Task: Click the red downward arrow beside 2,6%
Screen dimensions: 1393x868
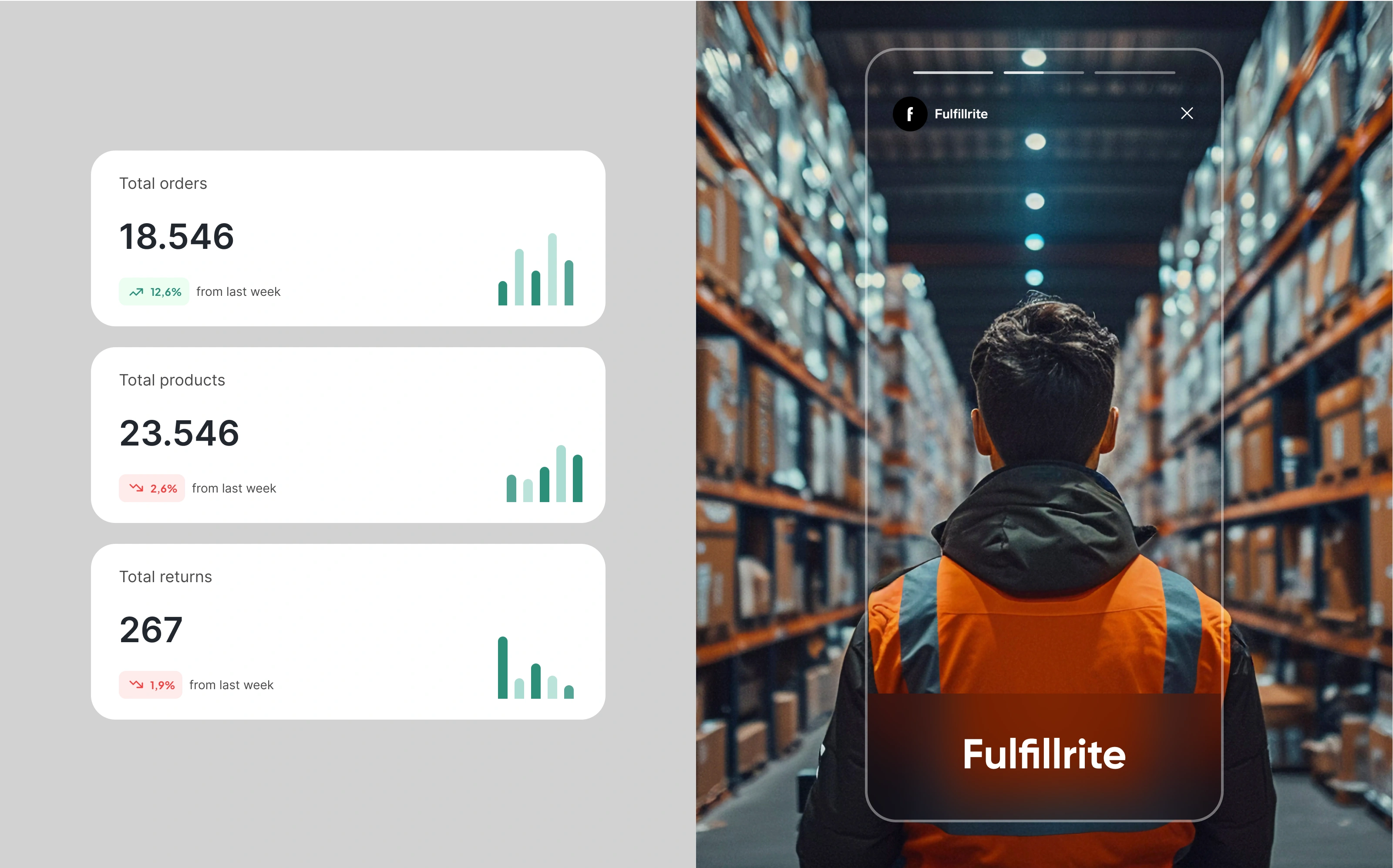Action: click(136, 488)
